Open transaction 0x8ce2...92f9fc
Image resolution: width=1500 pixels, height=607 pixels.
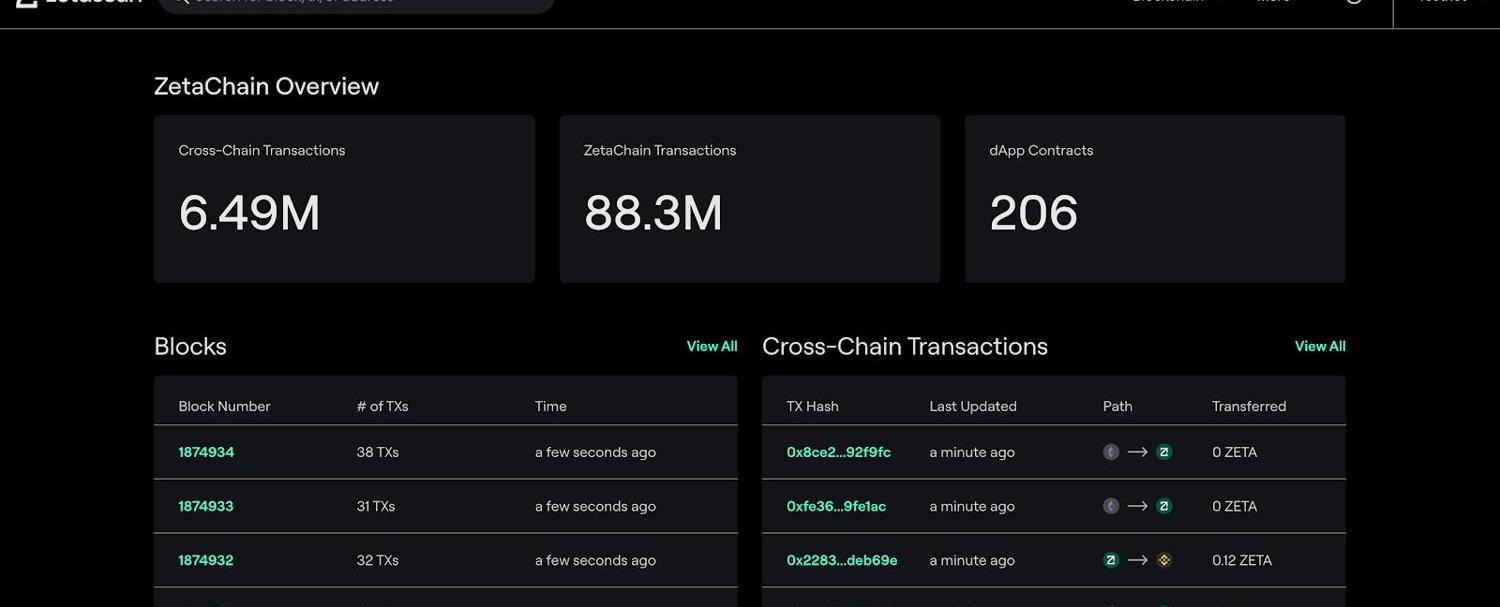(838, 452)
